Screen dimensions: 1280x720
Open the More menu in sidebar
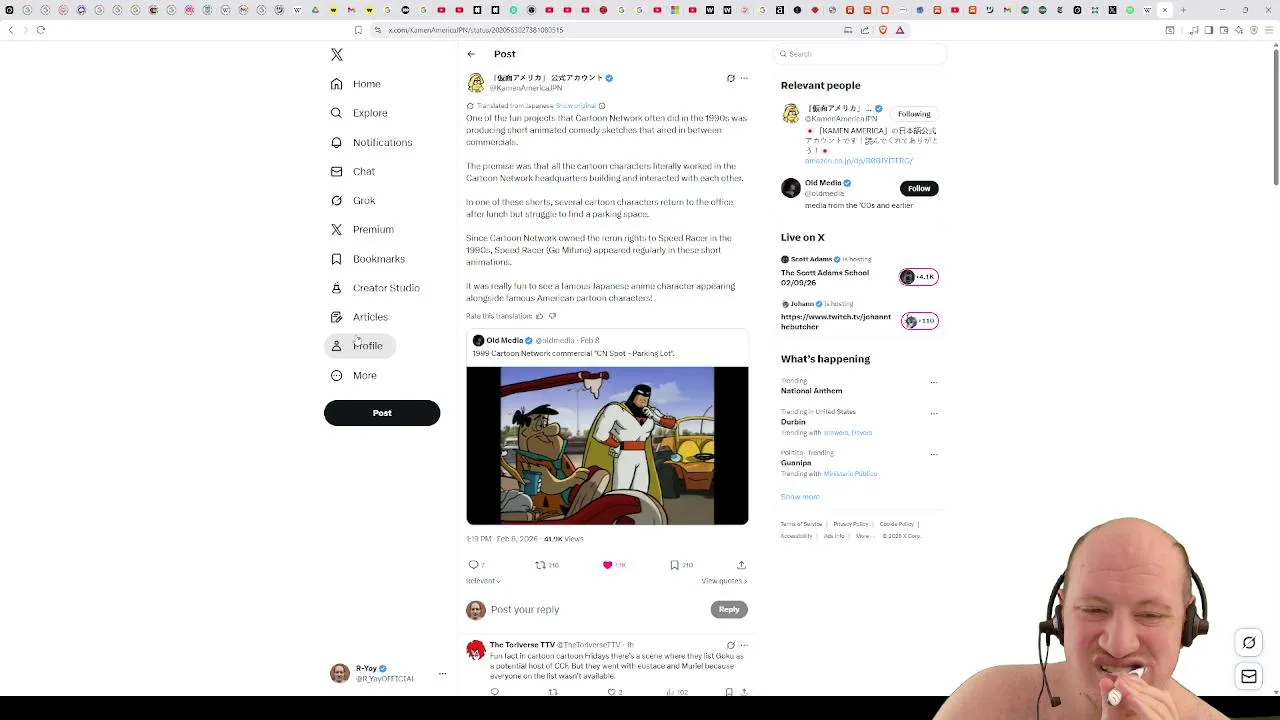point(353,375)
